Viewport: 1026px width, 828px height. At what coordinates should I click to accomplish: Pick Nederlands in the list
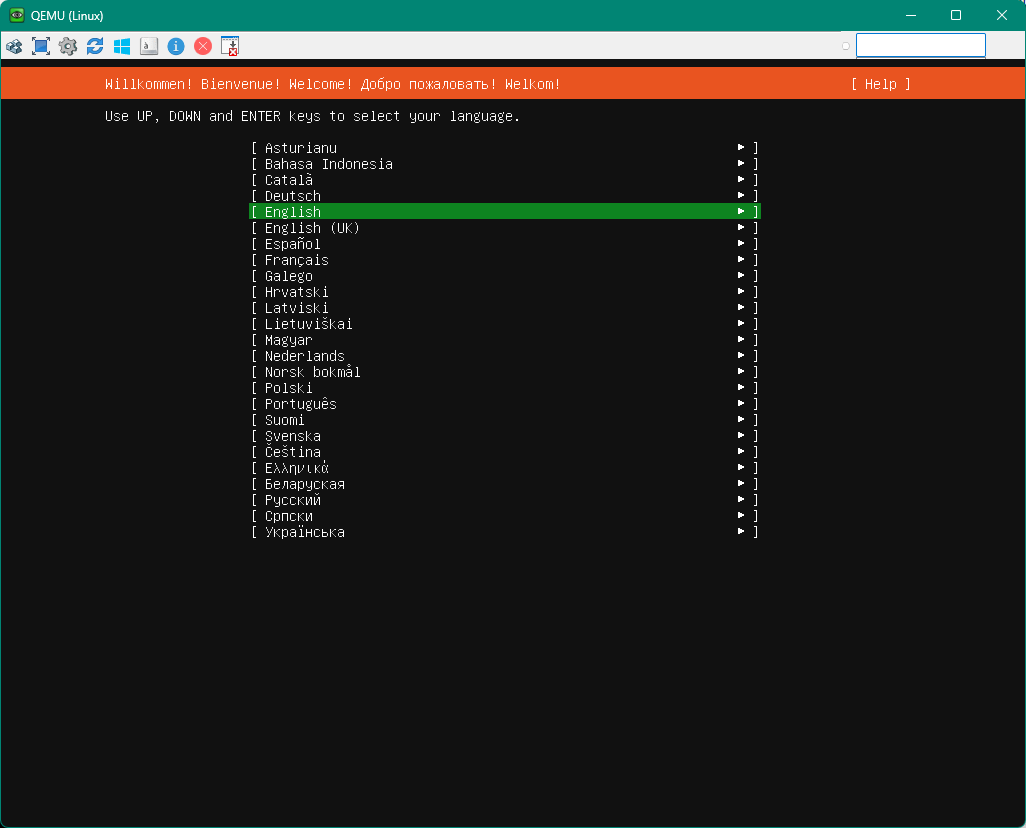click(x=504, y=356)
